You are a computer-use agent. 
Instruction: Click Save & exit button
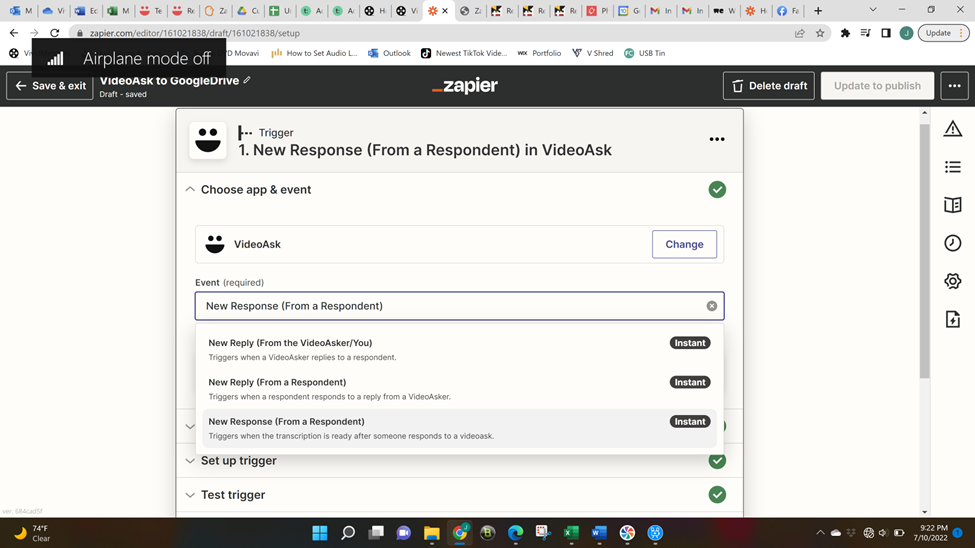50,86
